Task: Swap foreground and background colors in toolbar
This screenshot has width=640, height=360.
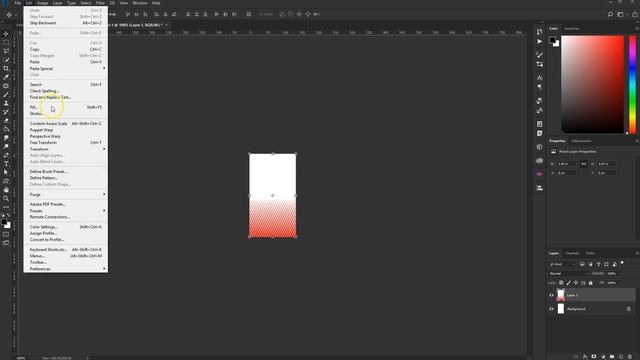Action: (x=8, y=215)
